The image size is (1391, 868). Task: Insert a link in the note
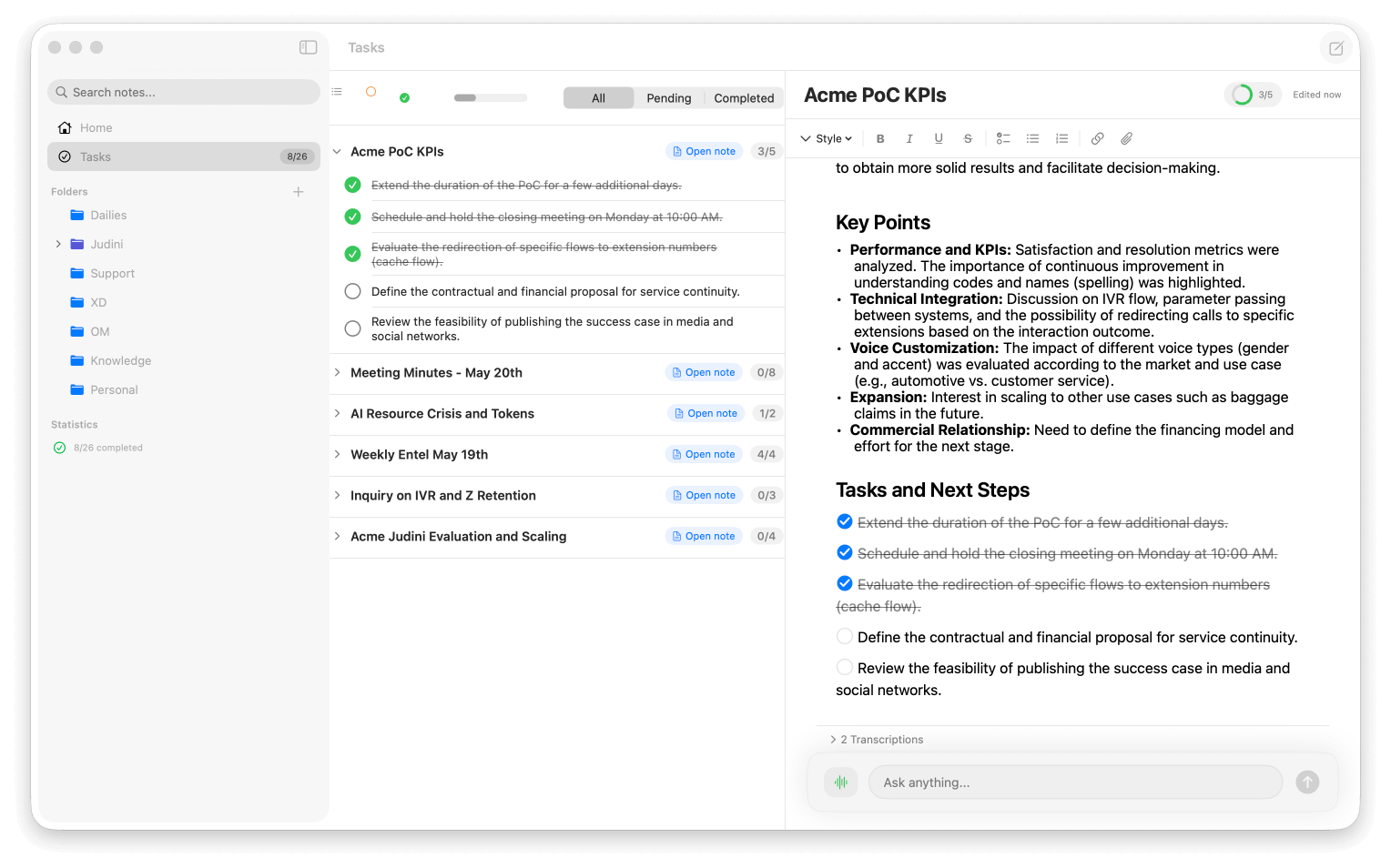pos(1098,138)
